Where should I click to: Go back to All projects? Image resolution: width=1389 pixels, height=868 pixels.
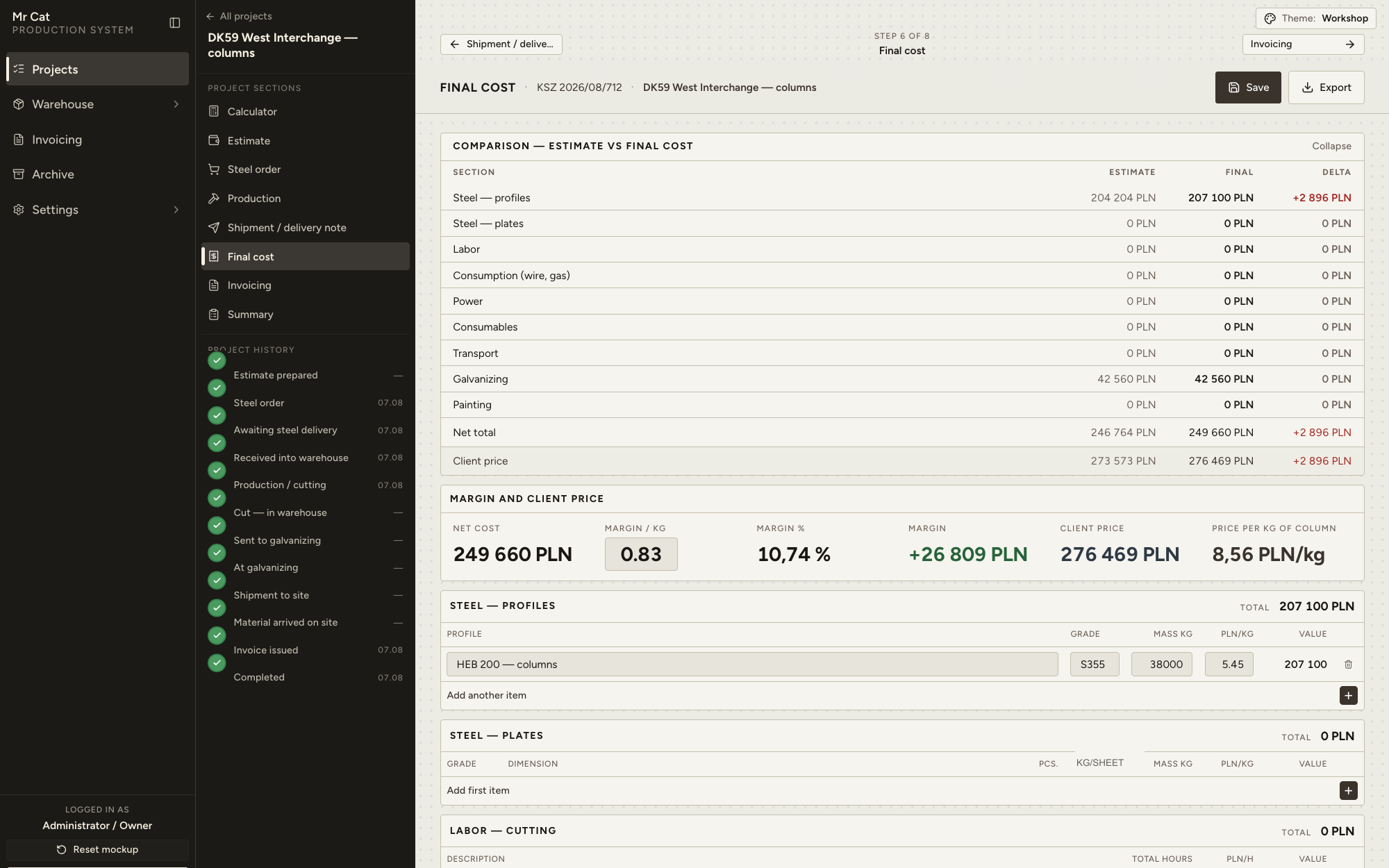click(239, 16)
